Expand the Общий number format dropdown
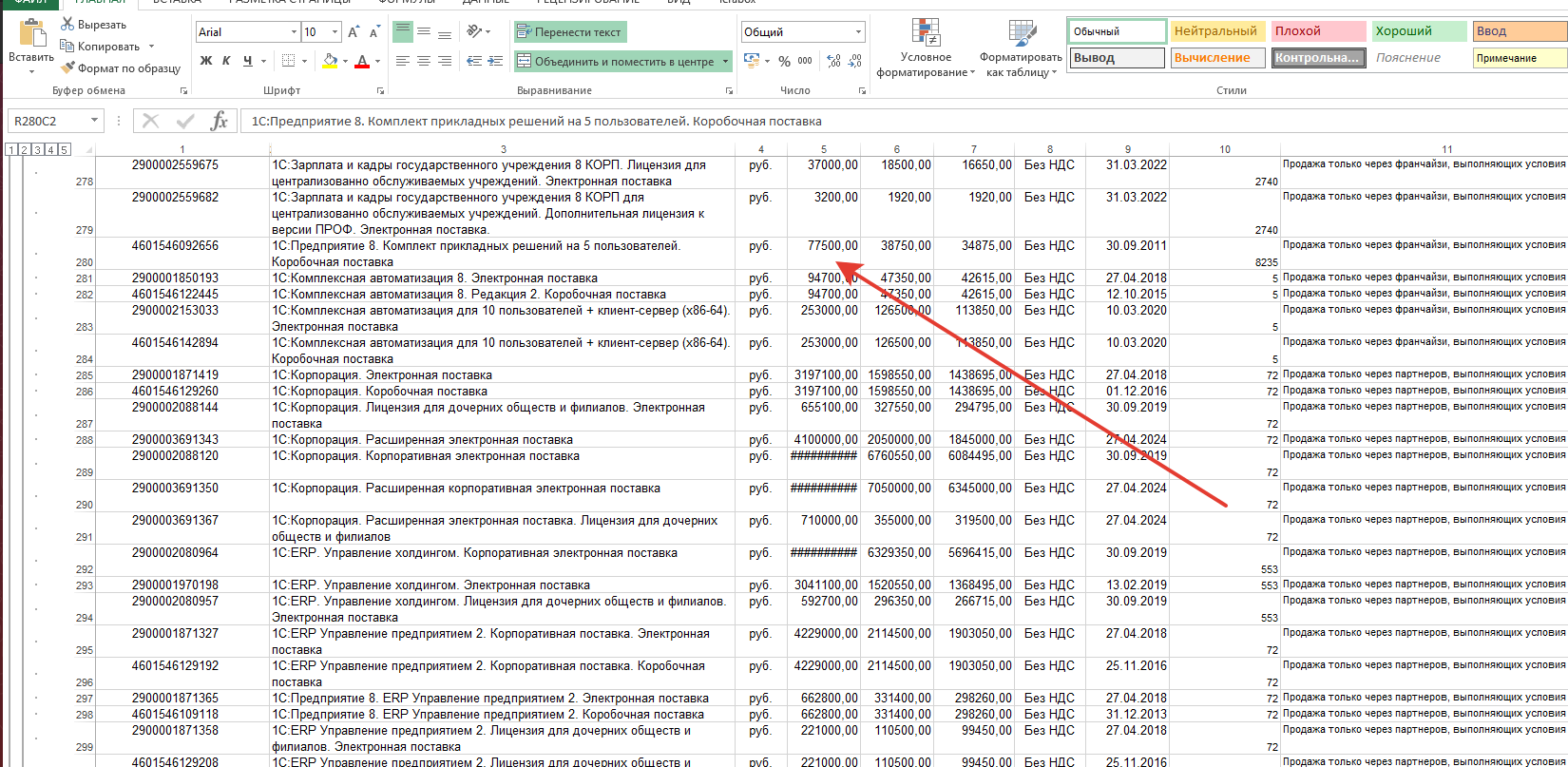1568x767 pixels. click(x=858, y=32)
